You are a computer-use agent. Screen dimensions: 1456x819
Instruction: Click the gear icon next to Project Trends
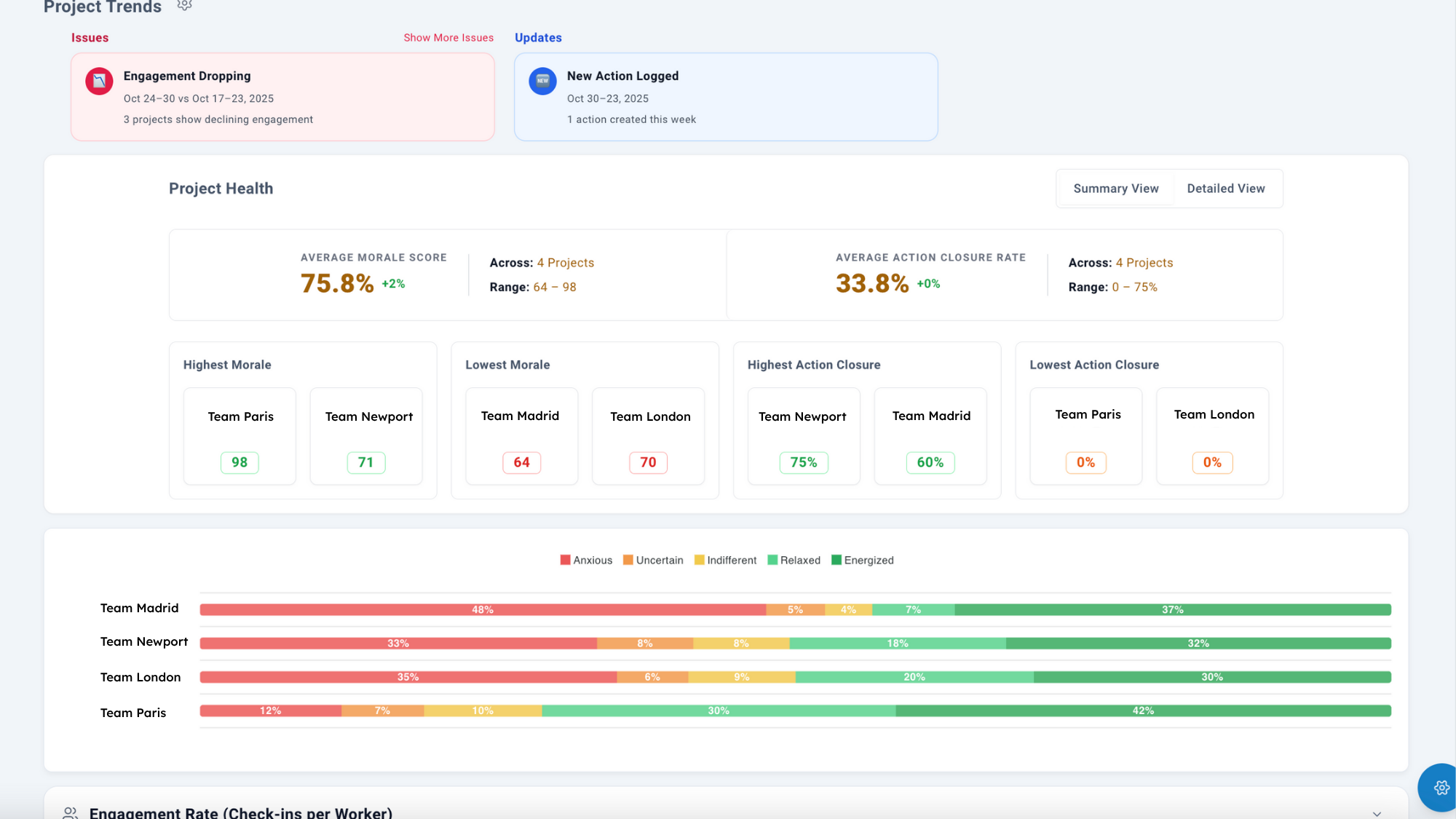(184, 6)
